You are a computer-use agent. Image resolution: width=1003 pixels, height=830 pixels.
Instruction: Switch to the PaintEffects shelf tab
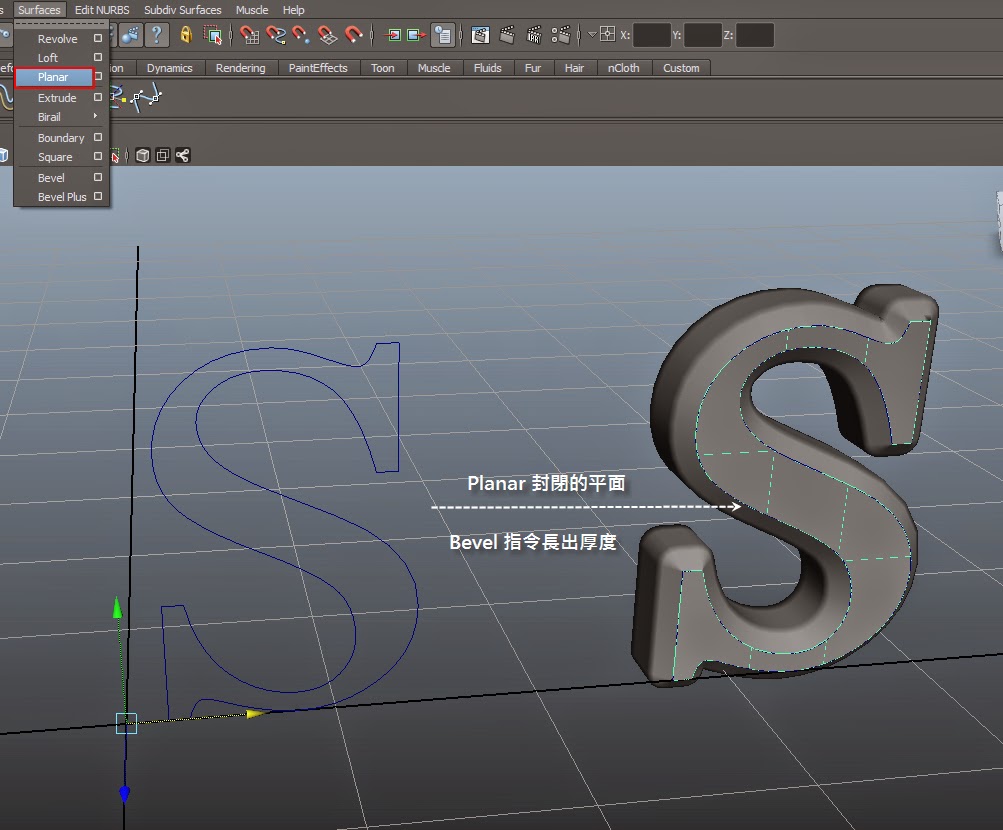click(318, 68)
